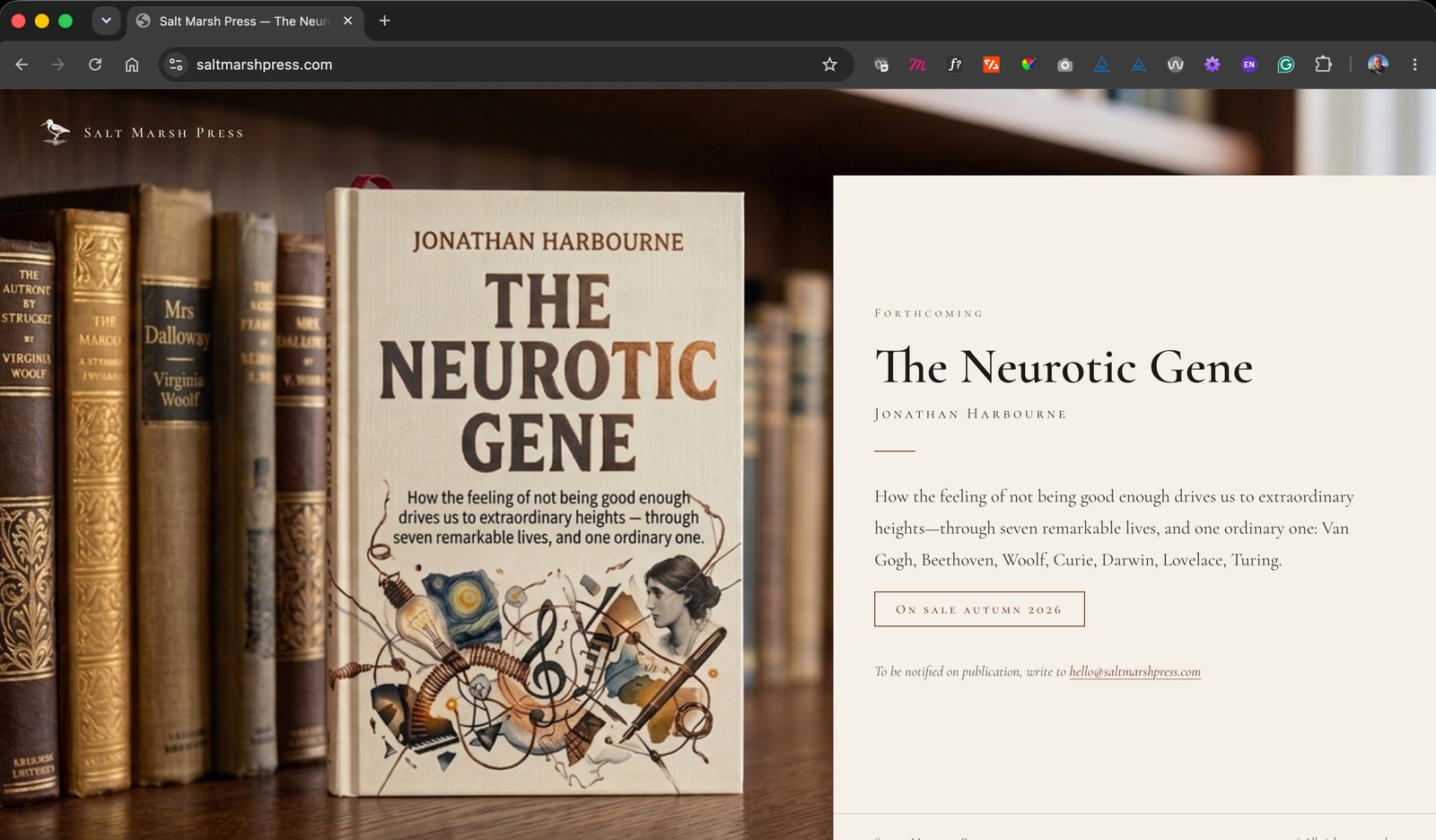
Task: Open the round gray 'W' extension
Action: tap(1176, 65)
